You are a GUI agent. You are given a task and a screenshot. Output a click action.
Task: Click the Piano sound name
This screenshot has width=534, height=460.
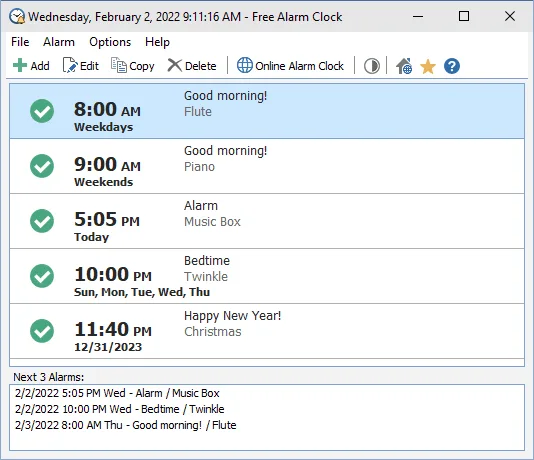click(200, 167)
